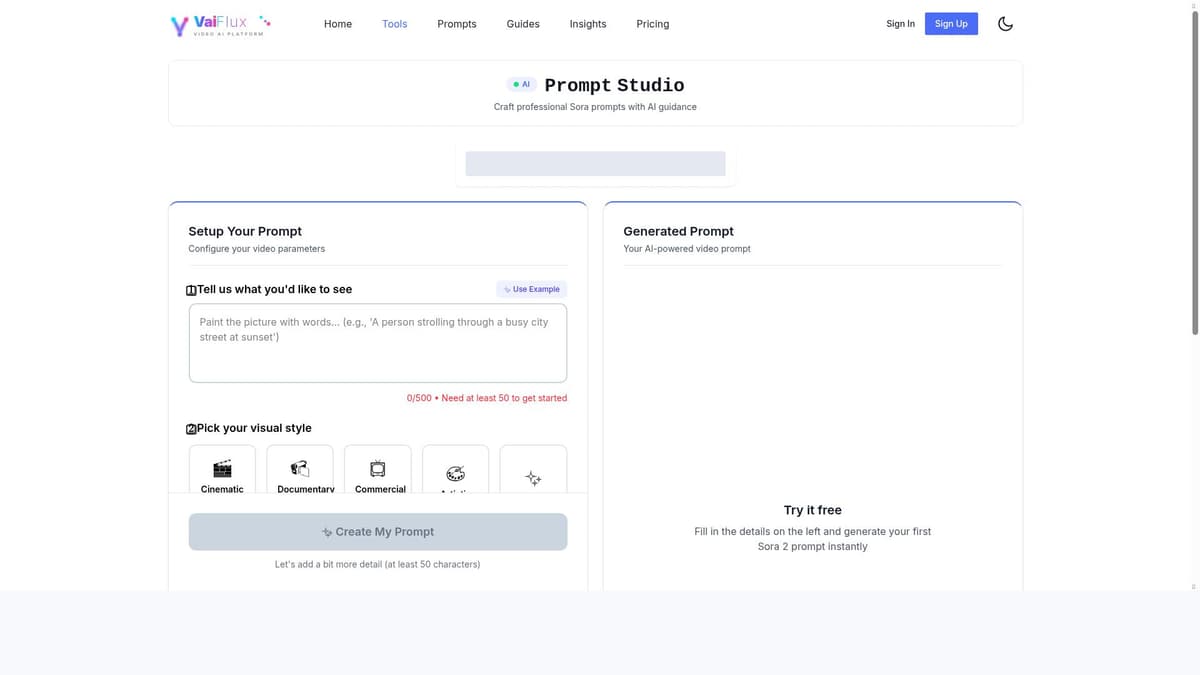Open the Tools menu
1200x675 pixels.
pos(395,24)
